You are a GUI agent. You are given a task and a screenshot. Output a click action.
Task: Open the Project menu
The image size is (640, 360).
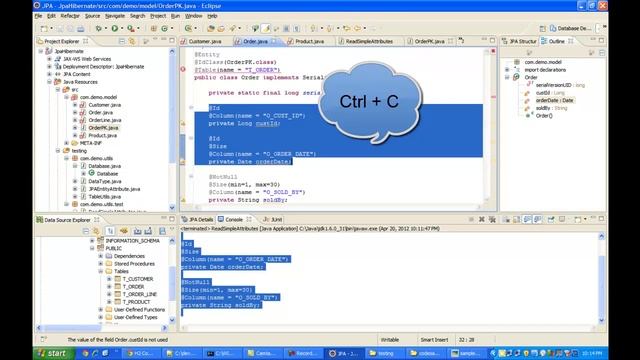158,16
